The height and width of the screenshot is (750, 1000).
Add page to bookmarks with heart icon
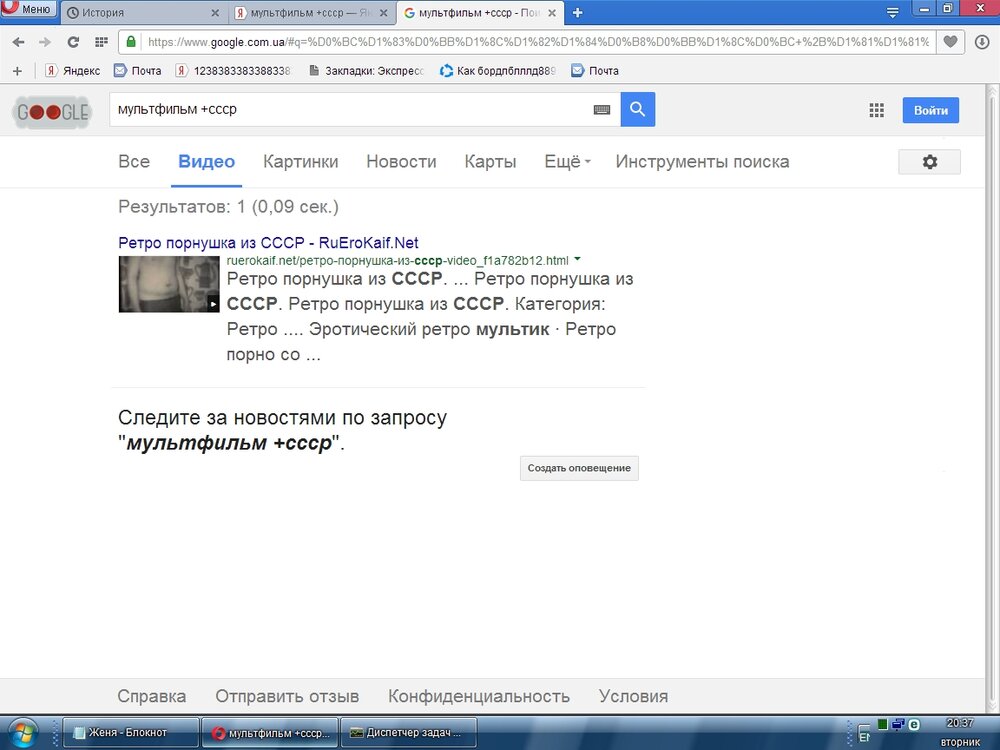[x=951, y=42]
